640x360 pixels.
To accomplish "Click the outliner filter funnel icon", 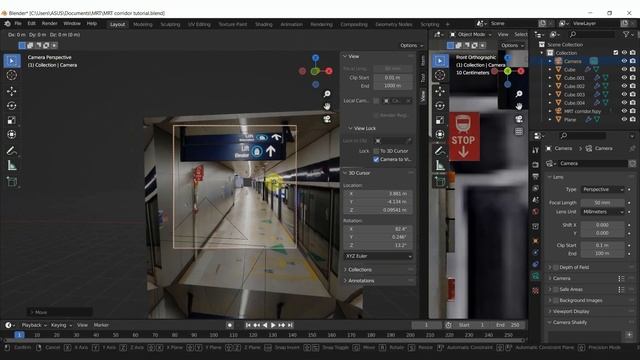I will [x=626, y=35].
